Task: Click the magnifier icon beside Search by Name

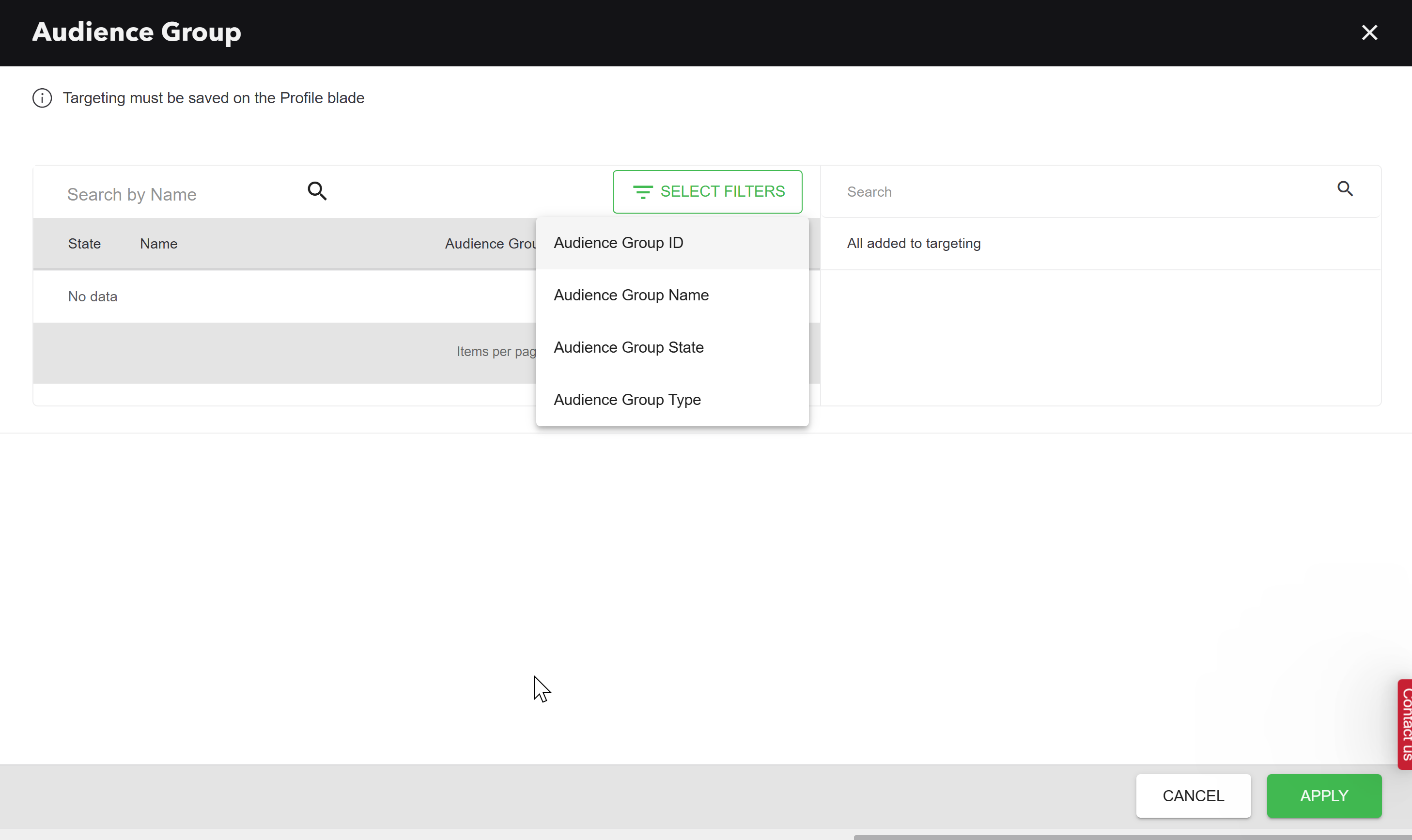Action: pos(317,191)
